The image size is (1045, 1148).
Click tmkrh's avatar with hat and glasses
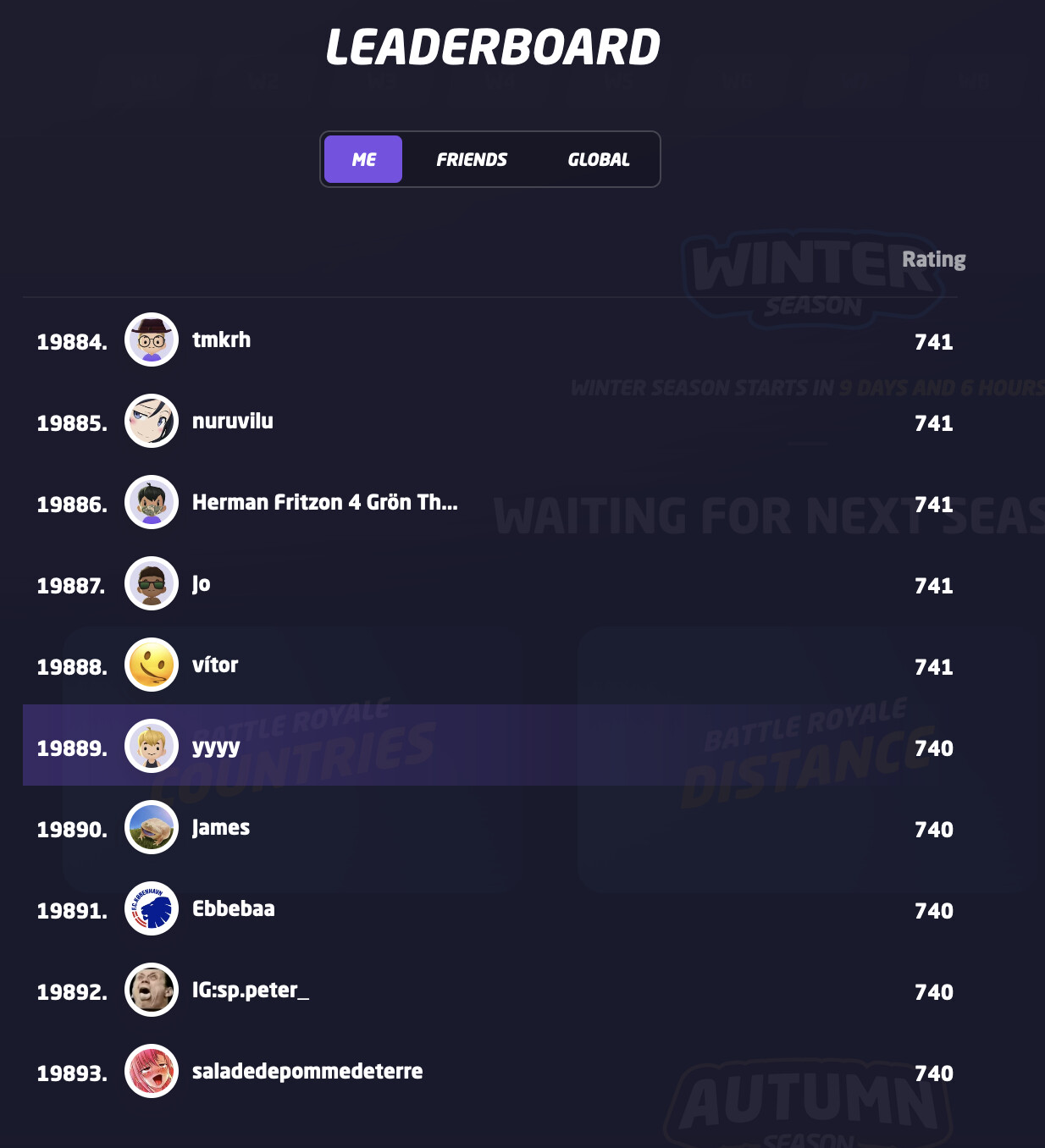(152, 339)
